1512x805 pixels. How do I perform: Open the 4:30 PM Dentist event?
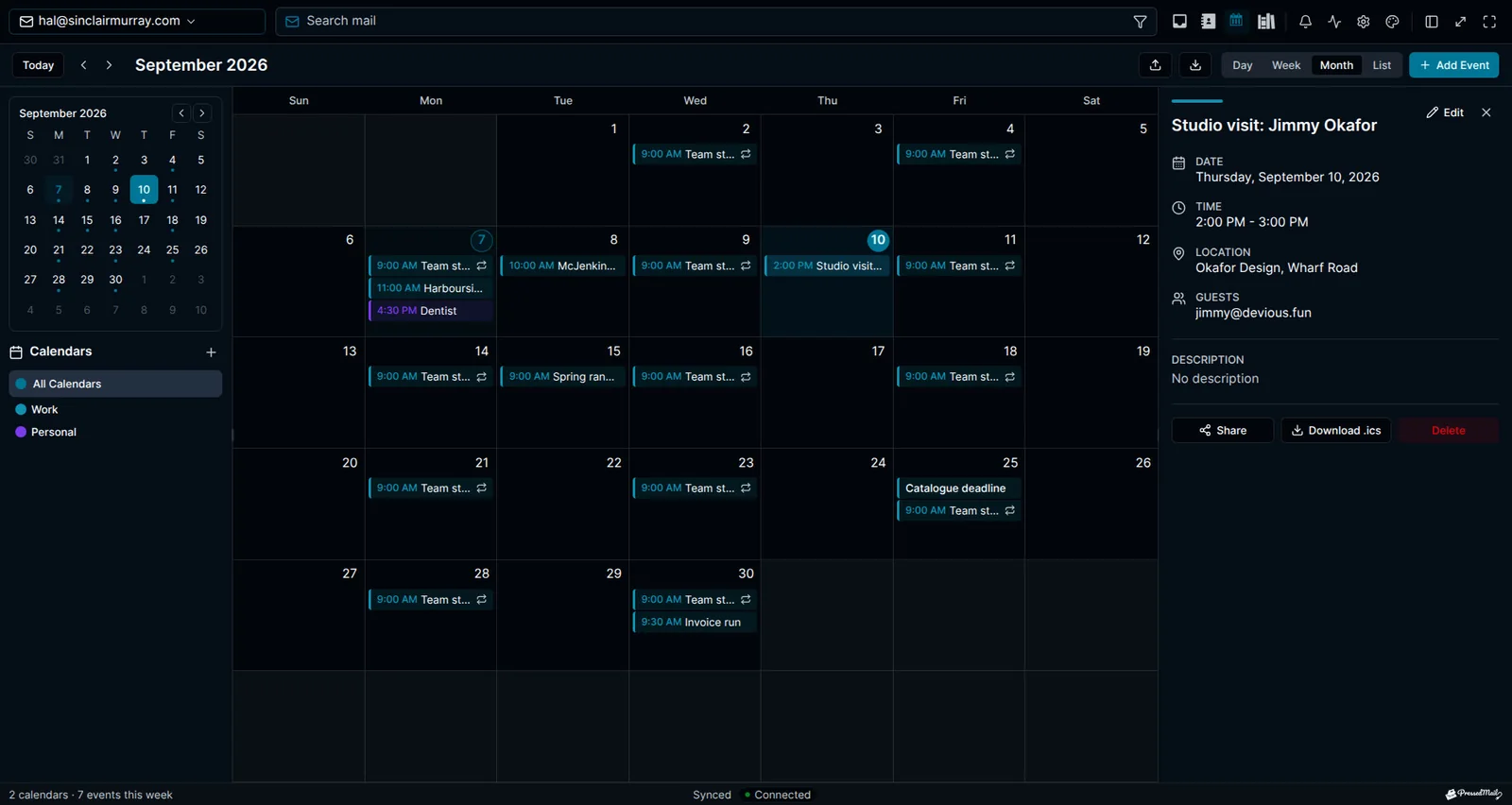tap(431, 311)
